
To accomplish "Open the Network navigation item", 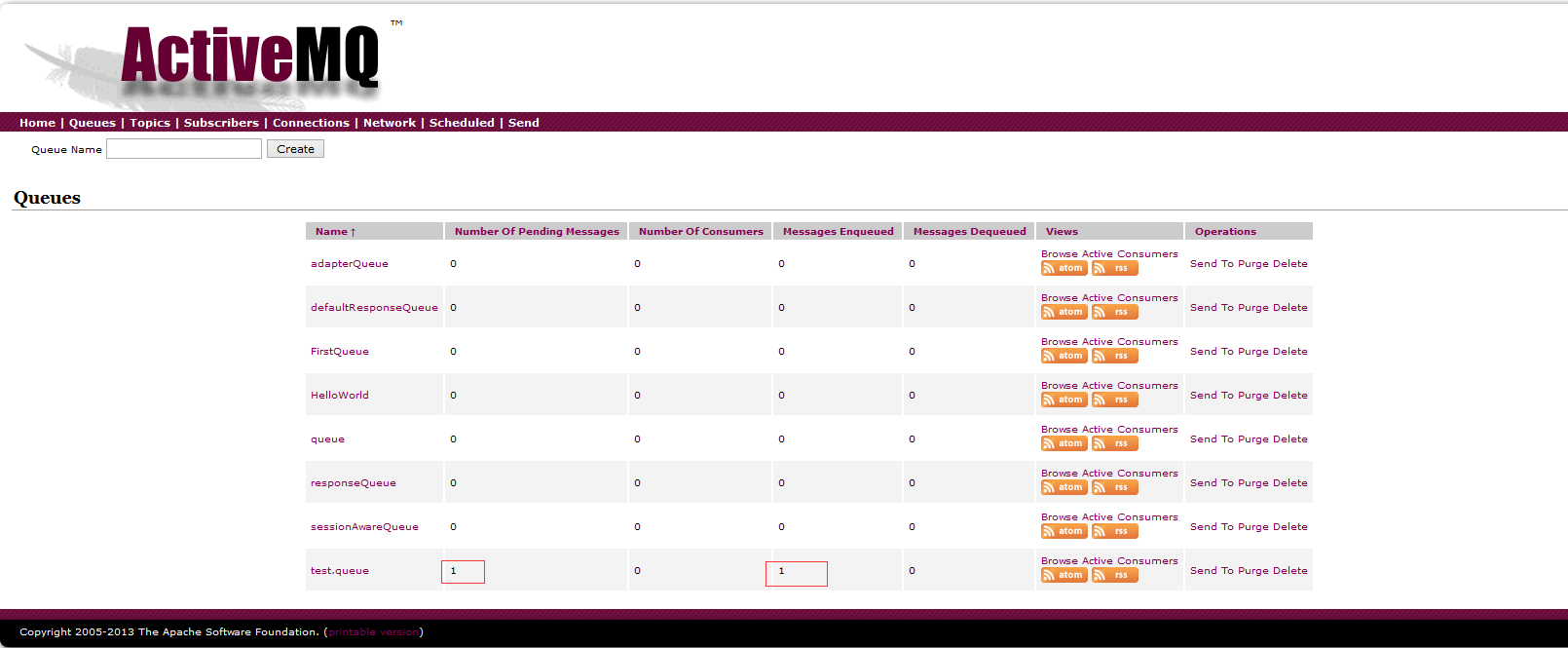I will pyautogui.click(x=390, y=123).
